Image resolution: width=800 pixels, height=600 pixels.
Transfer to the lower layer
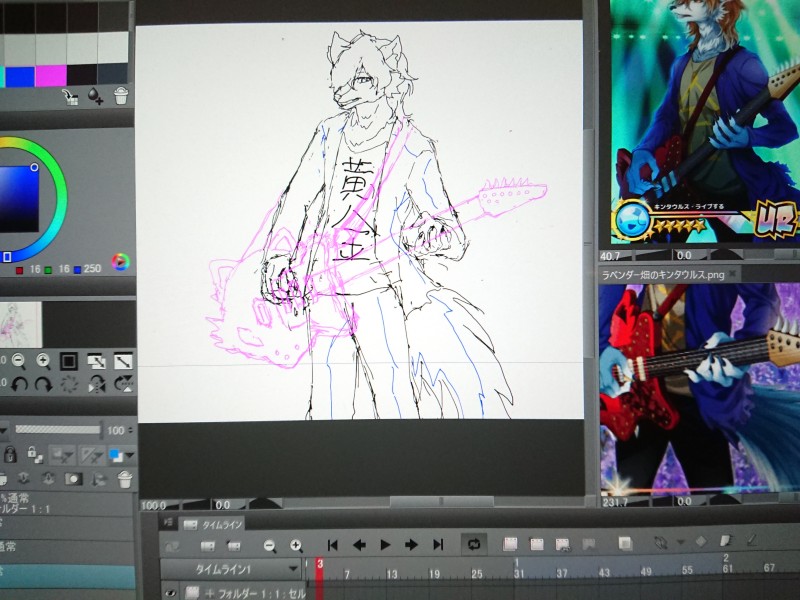click(x=23, y=479)
